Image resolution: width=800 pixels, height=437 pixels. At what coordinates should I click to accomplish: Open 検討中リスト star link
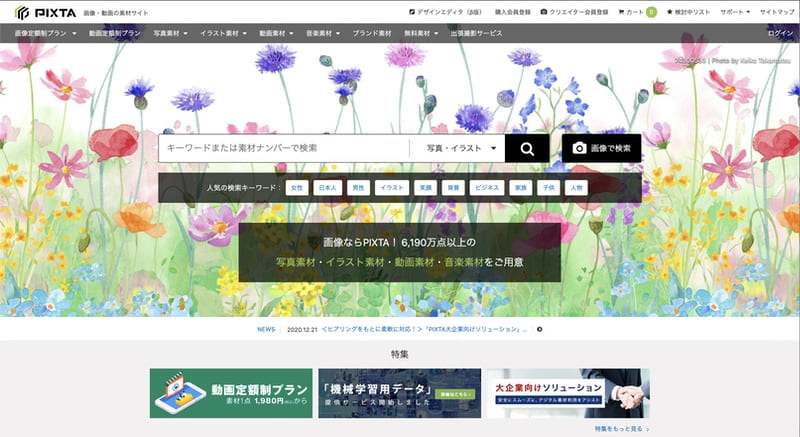[688, 12]
